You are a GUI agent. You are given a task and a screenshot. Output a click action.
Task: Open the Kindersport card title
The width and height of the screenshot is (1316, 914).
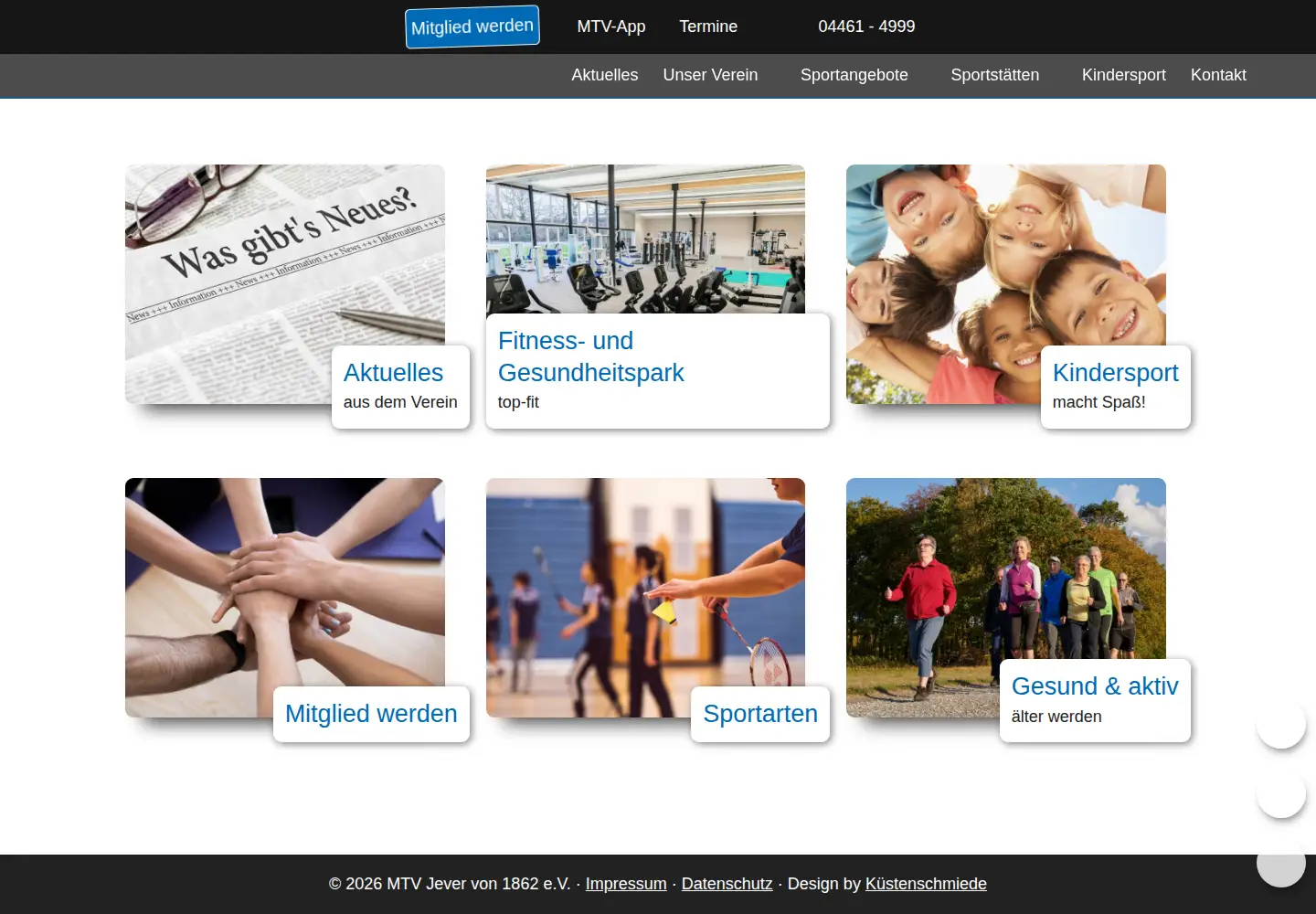point(1116,373)
